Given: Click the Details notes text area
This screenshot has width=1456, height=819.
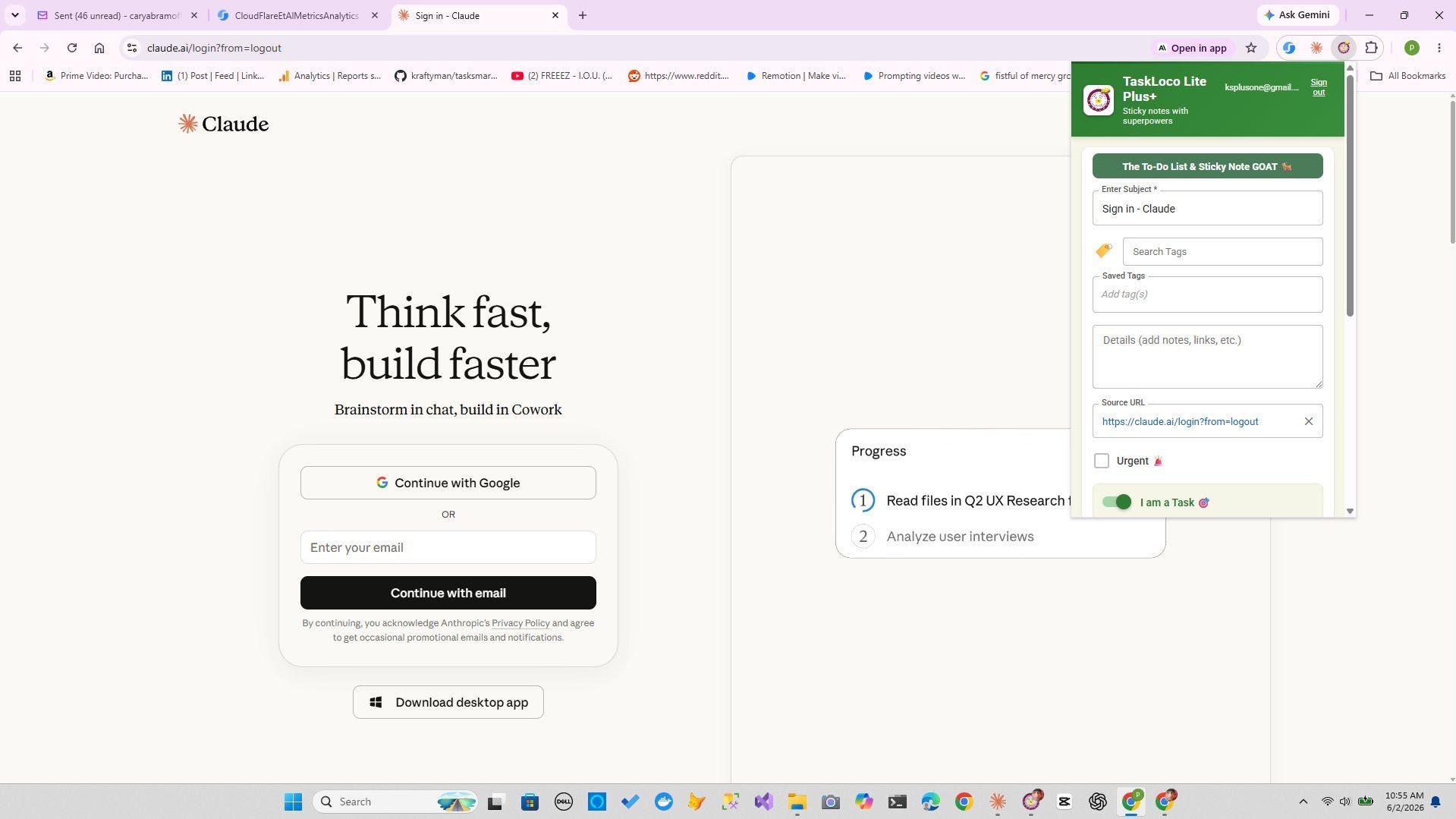Looking at the screenshot, I should 1208,357.
